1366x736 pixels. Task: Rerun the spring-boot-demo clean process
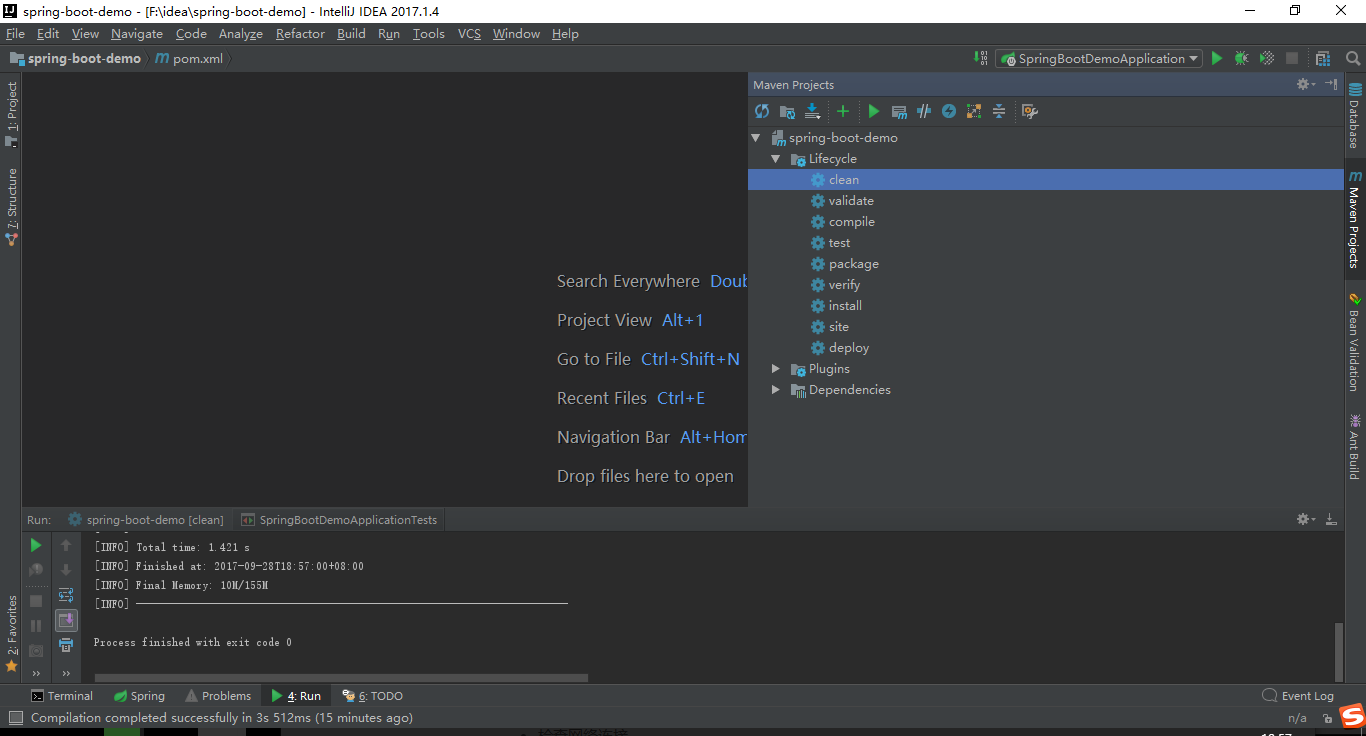click(x=35, y=544)
